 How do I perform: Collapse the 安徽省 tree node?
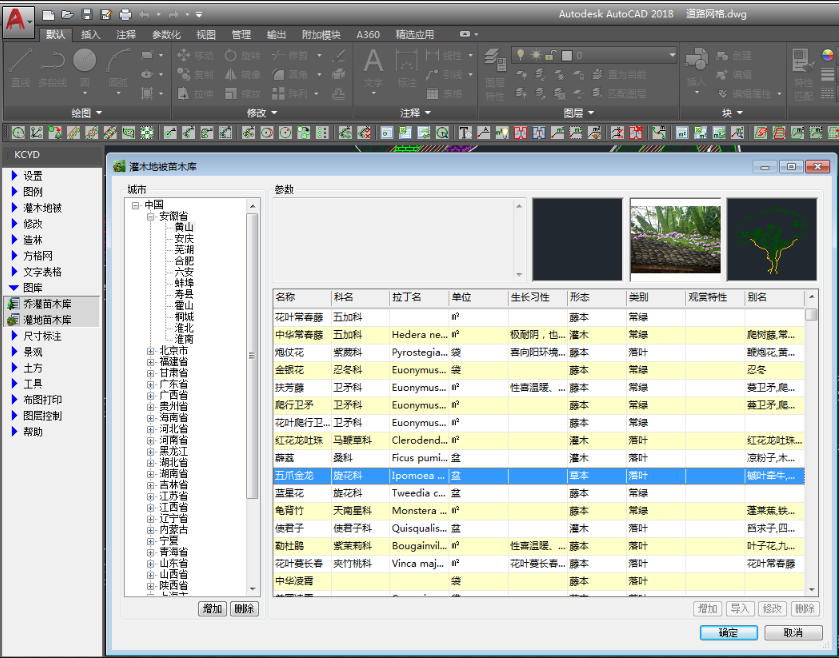coord(150,216)
